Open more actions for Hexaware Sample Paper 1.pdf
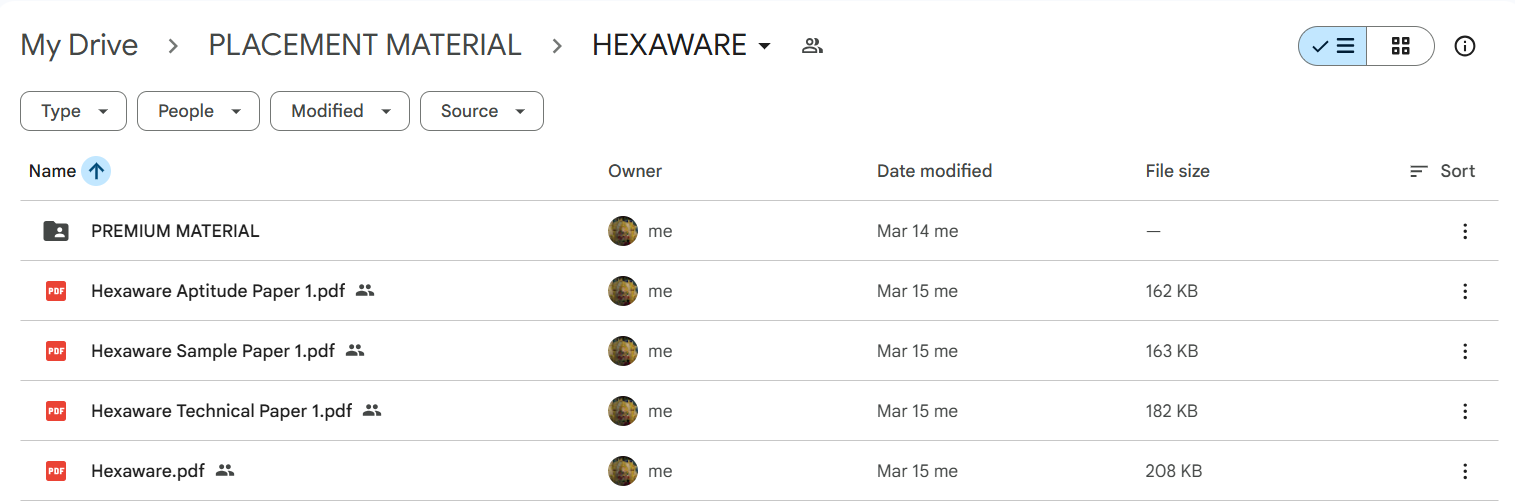Image resolution: width=1515 pixels, height=501 pixels. [1465, 351]
